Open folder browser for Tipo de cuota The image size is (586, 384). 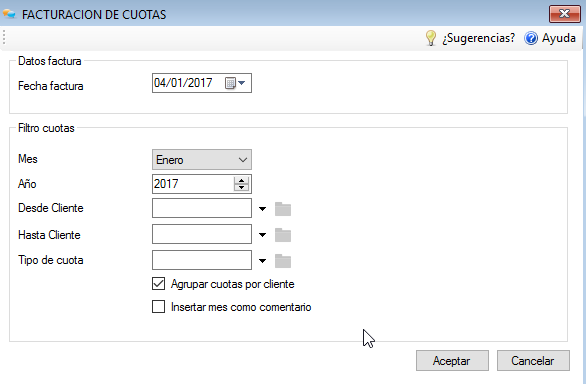[283, 261]
